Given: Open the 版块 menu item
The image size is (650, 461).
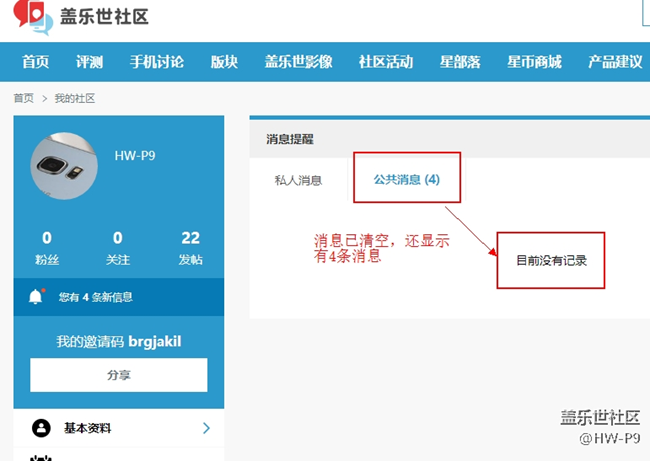Looking at the screenshot, I should point(224,62).
